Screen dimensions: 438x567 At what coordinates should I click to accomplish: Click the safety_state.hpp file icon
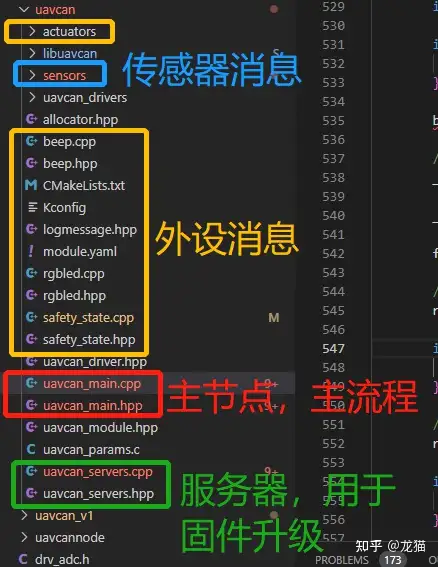click(x=31, y=340)
